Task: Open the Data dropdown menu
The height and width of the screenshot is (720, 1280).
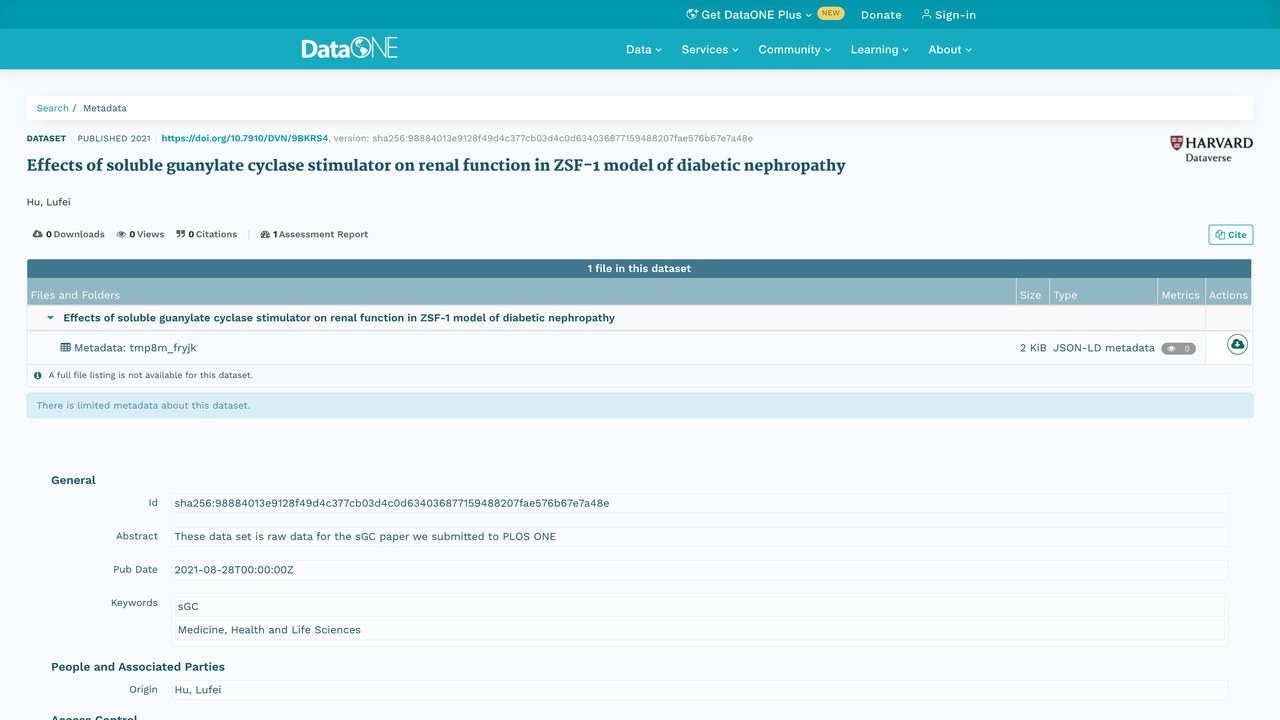Action: click(644, 49)
